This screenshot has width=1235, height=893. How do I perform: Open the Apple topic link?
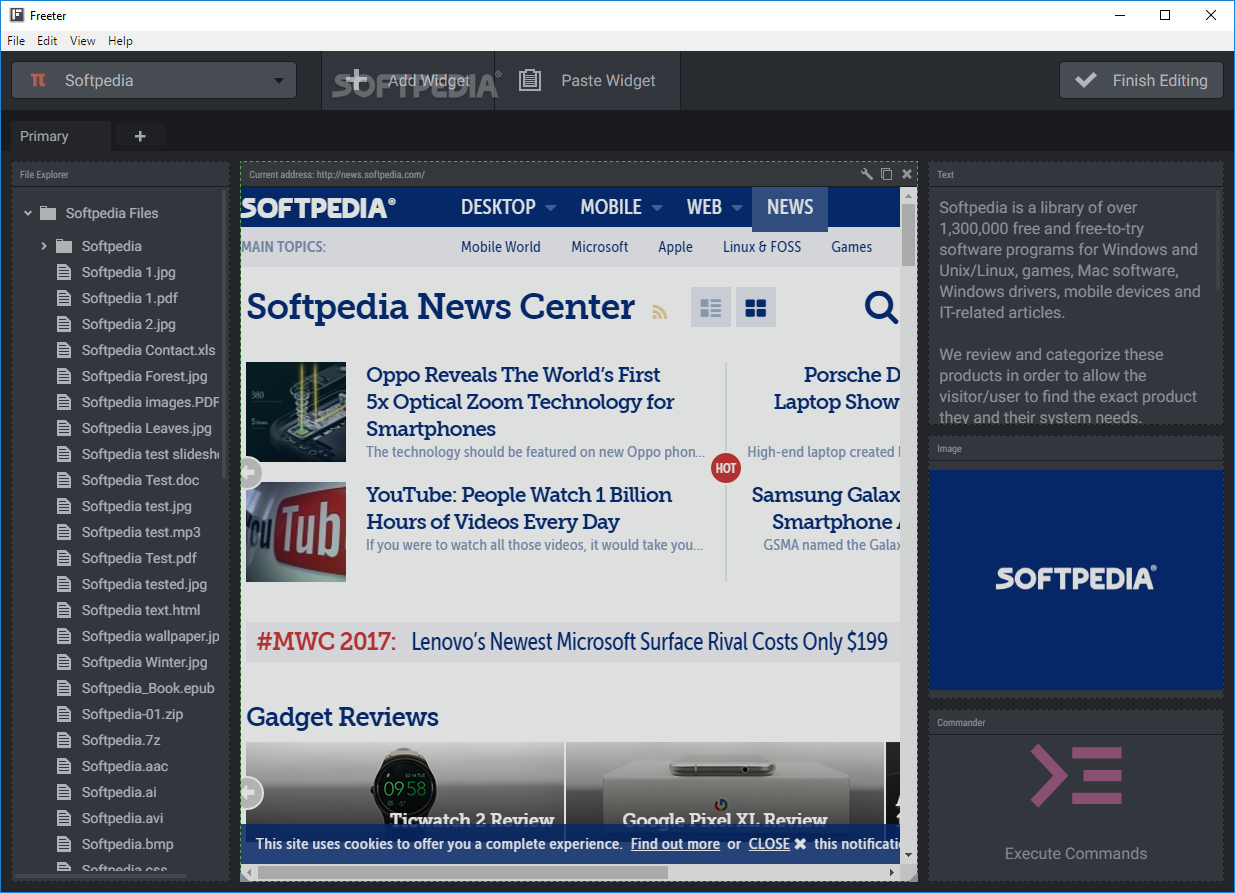pyautogui.click(x=675, y=247)
